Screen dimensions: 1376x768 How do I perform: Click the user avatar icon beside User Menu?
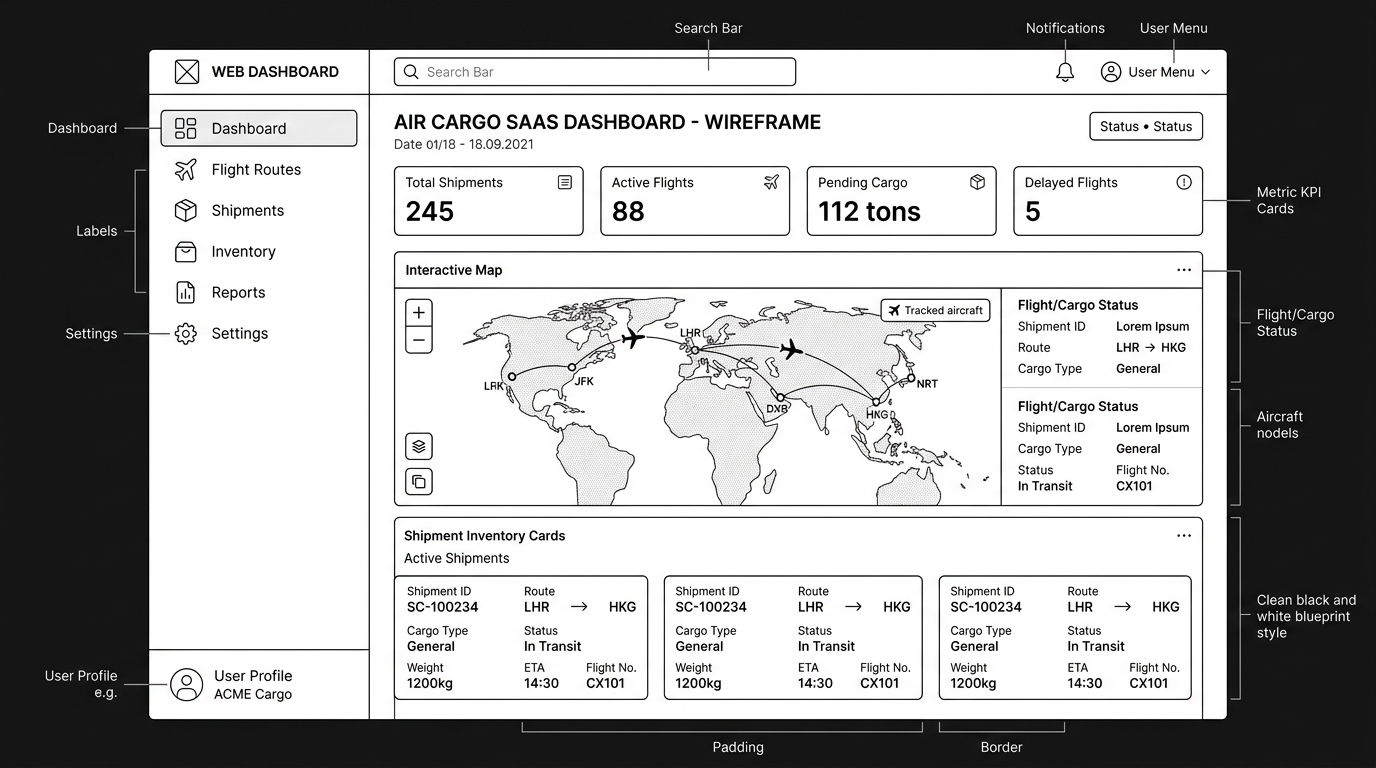[x=1111, y=72]
